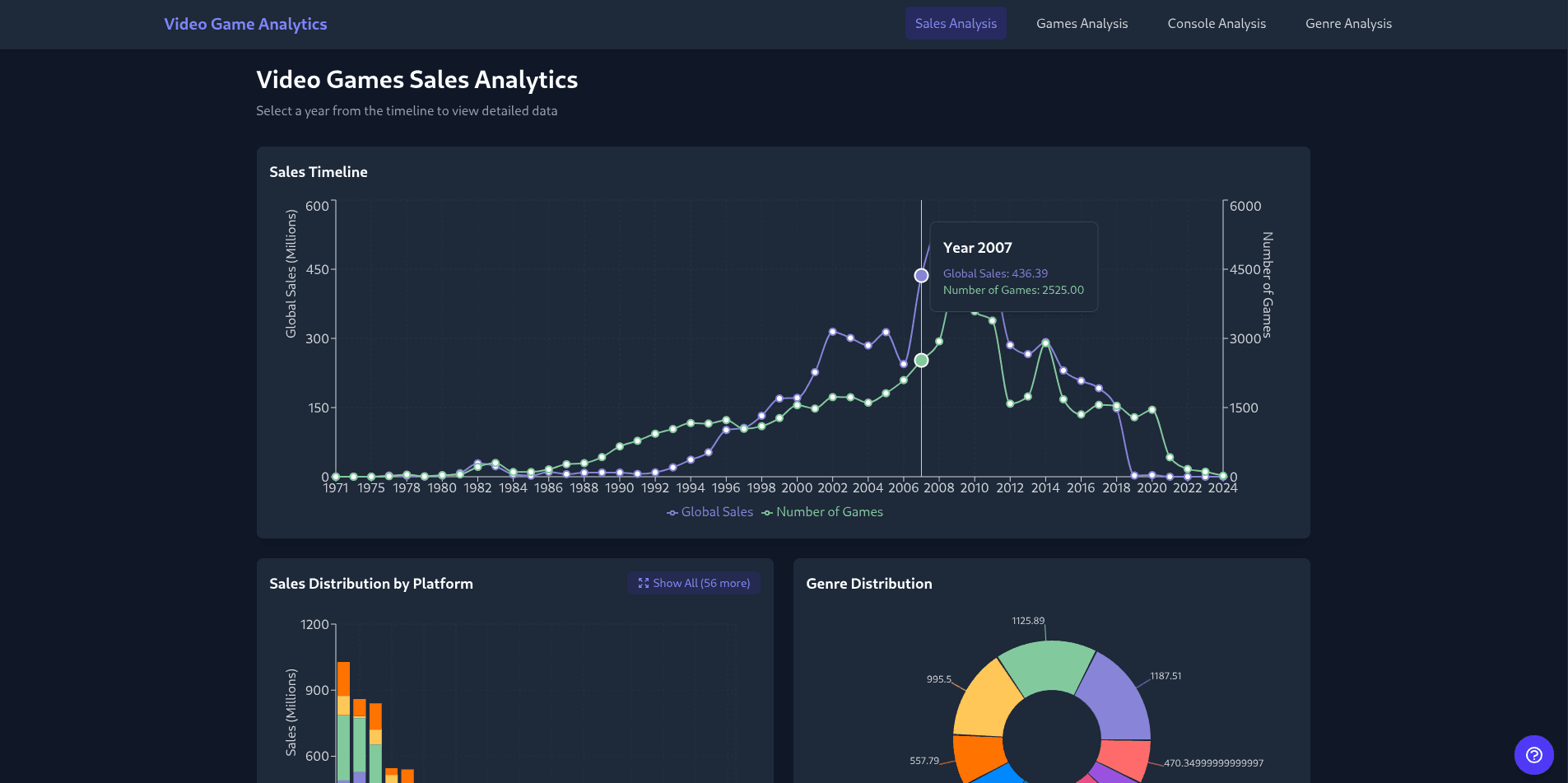Click the Year 2007 tooltip title
The height and width of the screenshot is (783, 1568).
(x=977, y=248)
